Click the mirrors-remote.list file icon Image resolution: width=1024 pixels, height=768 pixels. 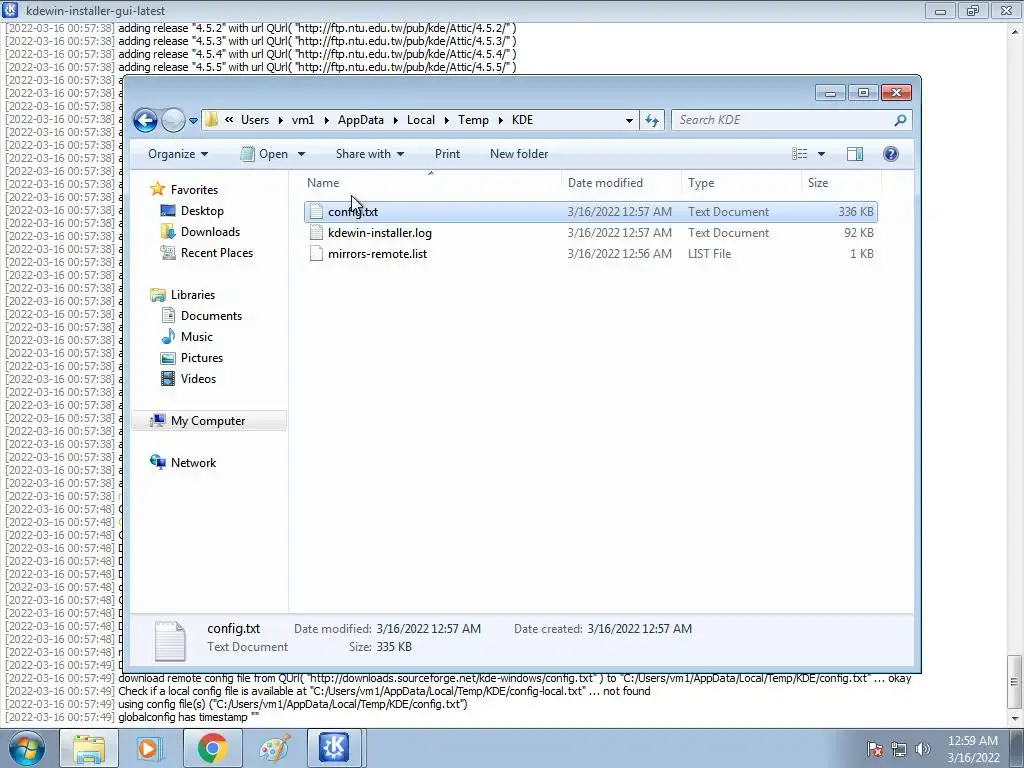[x=316, y=253]
